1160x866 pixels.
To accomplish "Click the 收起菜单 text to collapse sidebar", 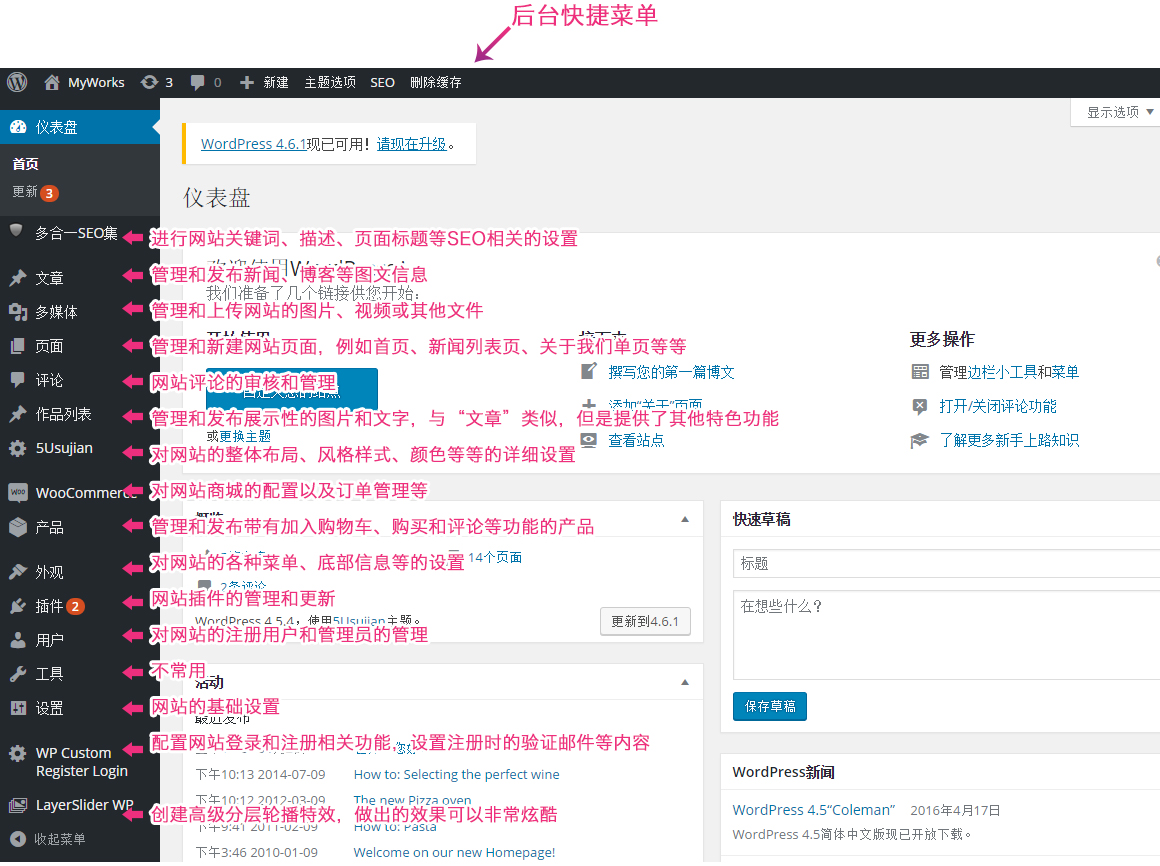I will click(x=60, y=839).
